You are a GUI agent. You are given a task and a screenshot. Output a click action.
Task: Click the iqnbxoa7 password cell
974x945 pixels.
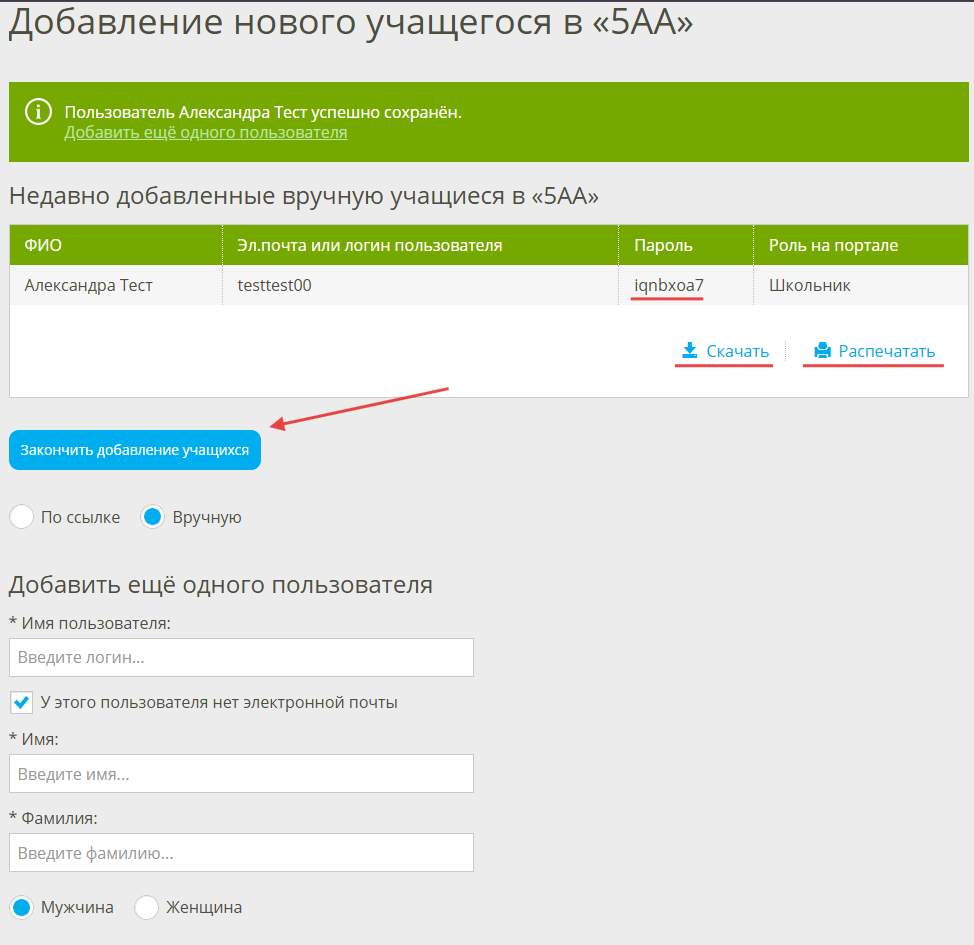click(x=686, y=285)
